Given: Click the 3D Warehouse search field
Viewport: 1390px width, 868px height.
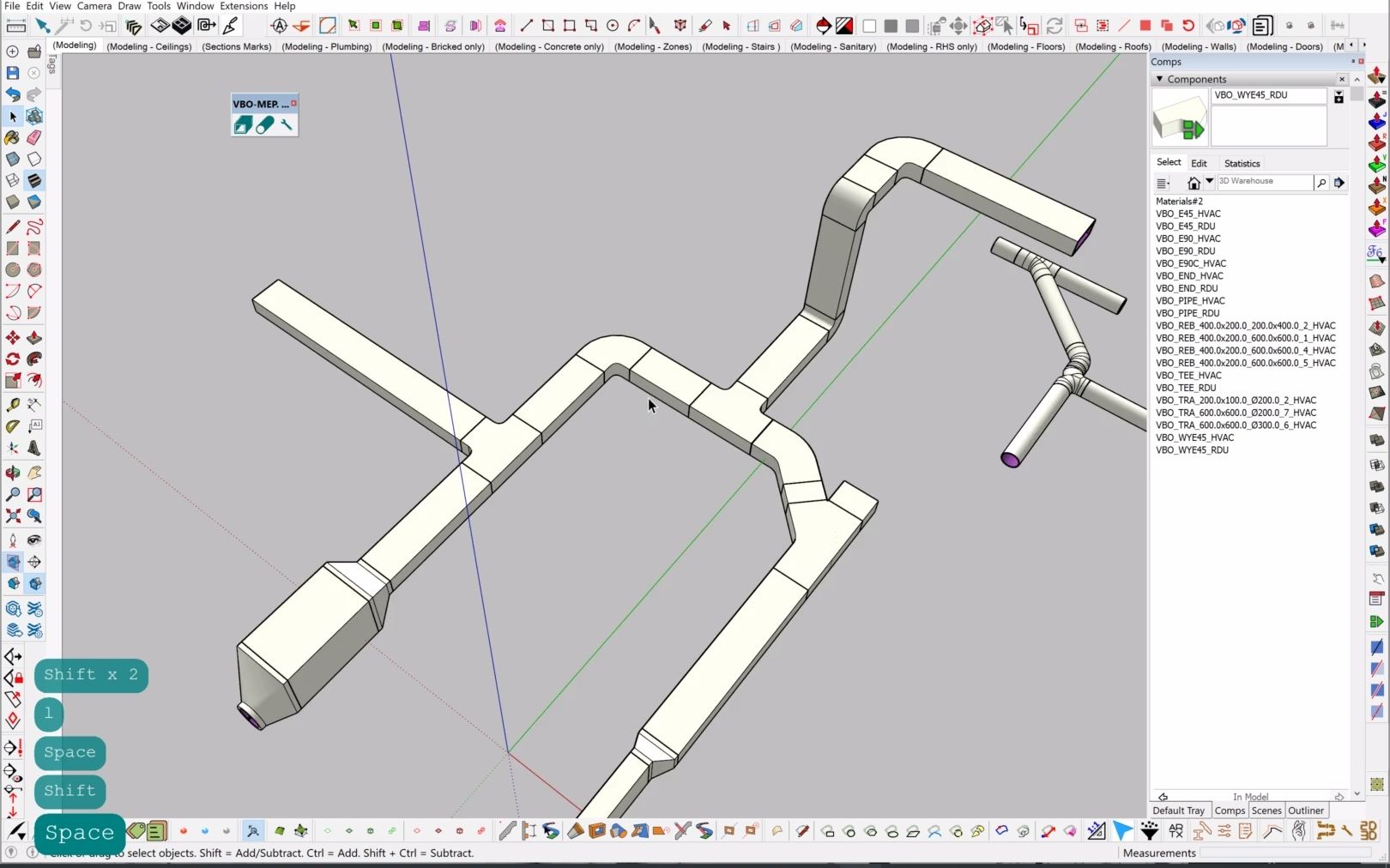Looking at the screenshot, I should point(1265,182).
